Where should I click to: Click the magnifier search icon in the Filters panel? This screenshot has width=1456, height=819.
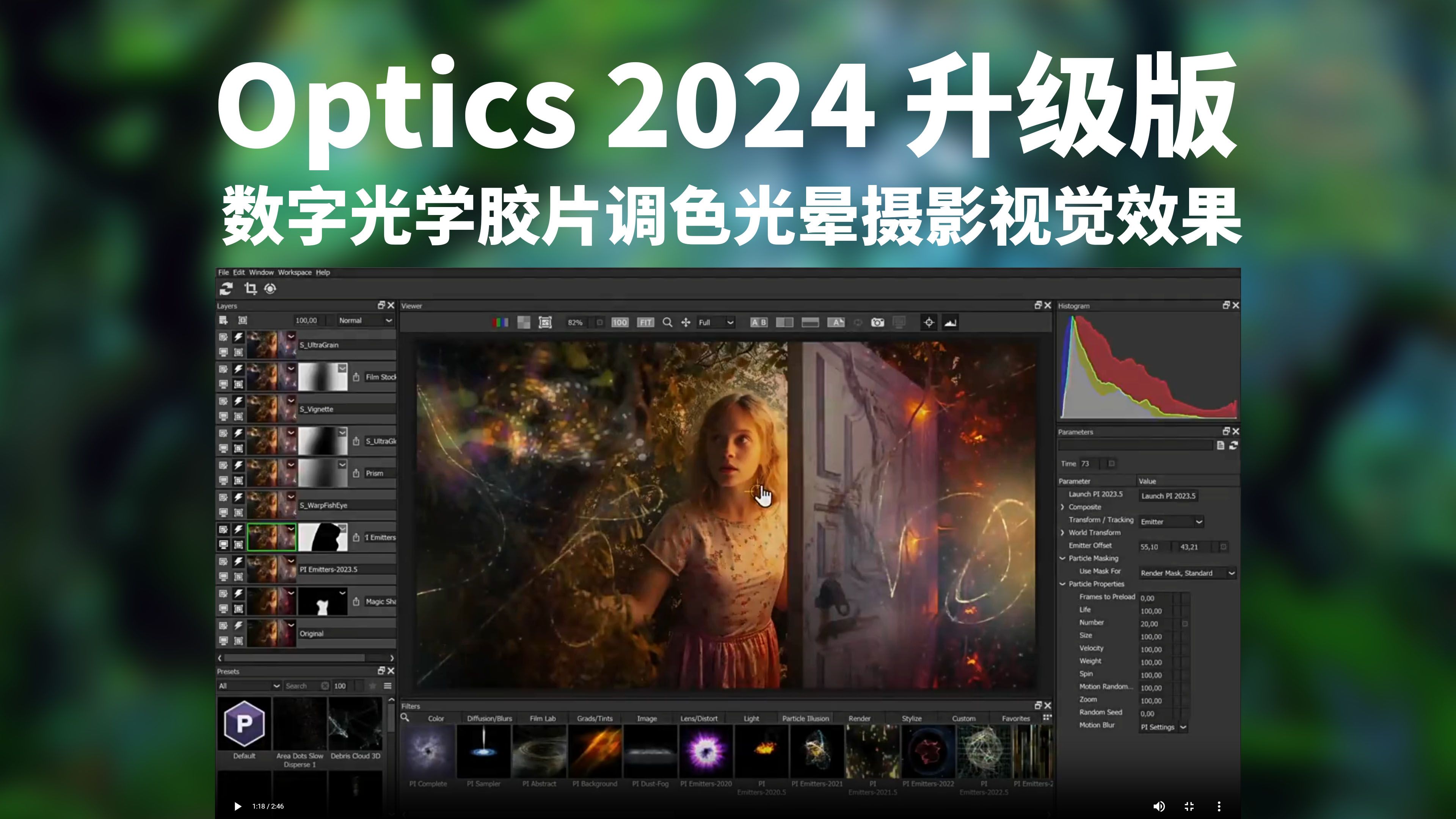(405, 717)
